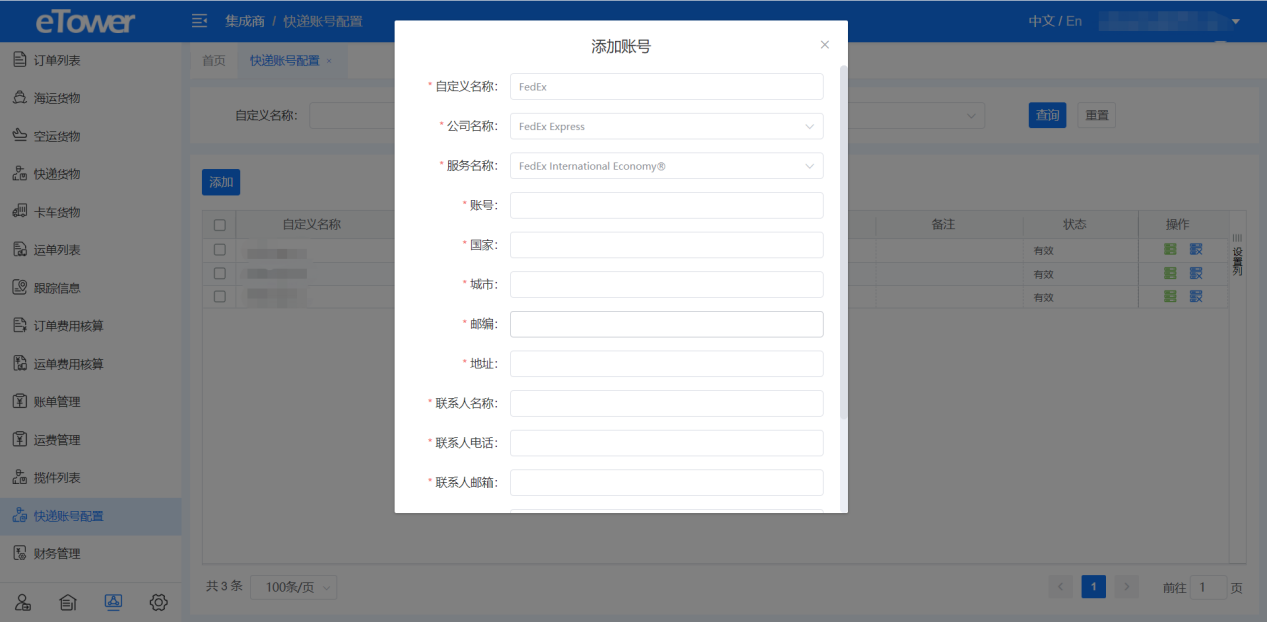Image resolution: width=1267 pixels, height=622 pixels.
Task: Focus the 城市 input field
Action: point(667,285)
